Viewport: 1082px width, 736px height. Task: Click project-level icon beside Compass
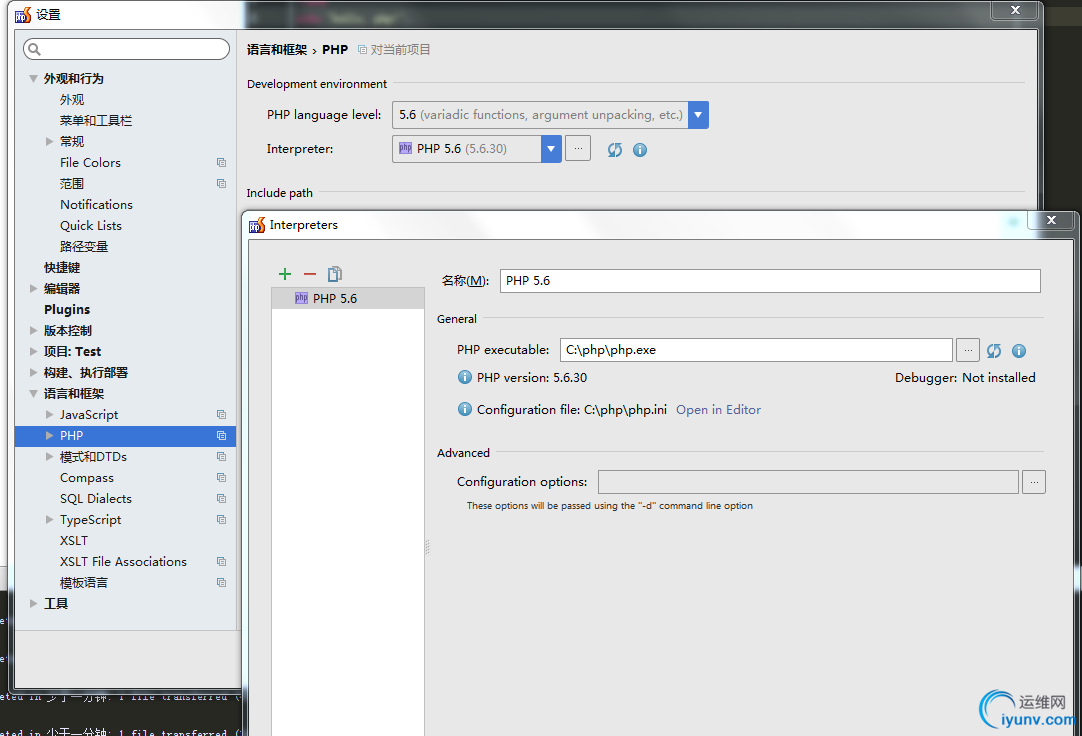click(222, 477)
